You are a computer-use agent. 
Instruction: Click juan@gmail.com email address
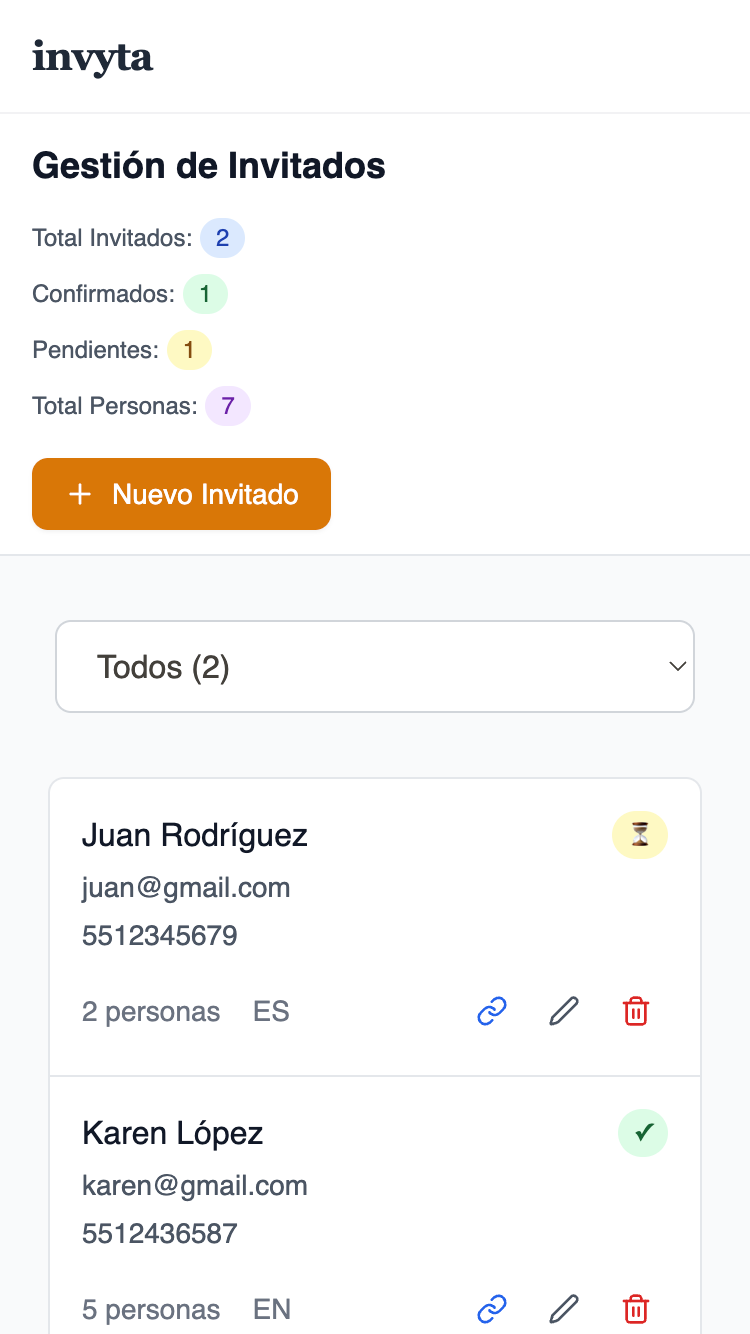186,888
